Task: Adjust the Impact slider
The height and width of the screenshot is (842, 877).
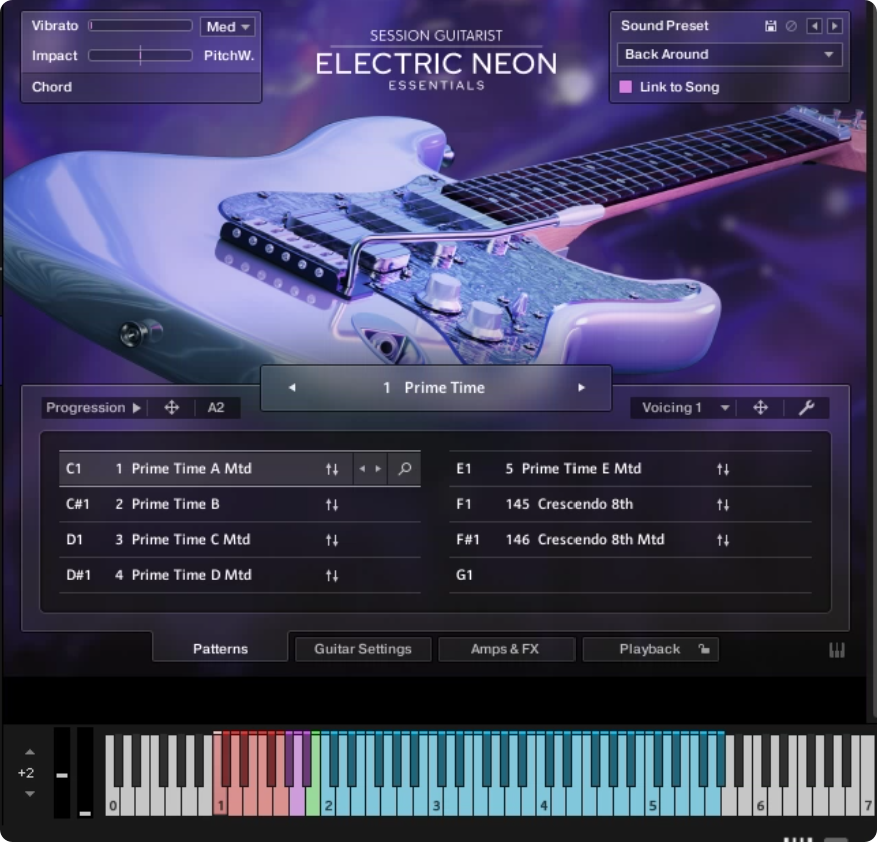Action: point(140,55)
